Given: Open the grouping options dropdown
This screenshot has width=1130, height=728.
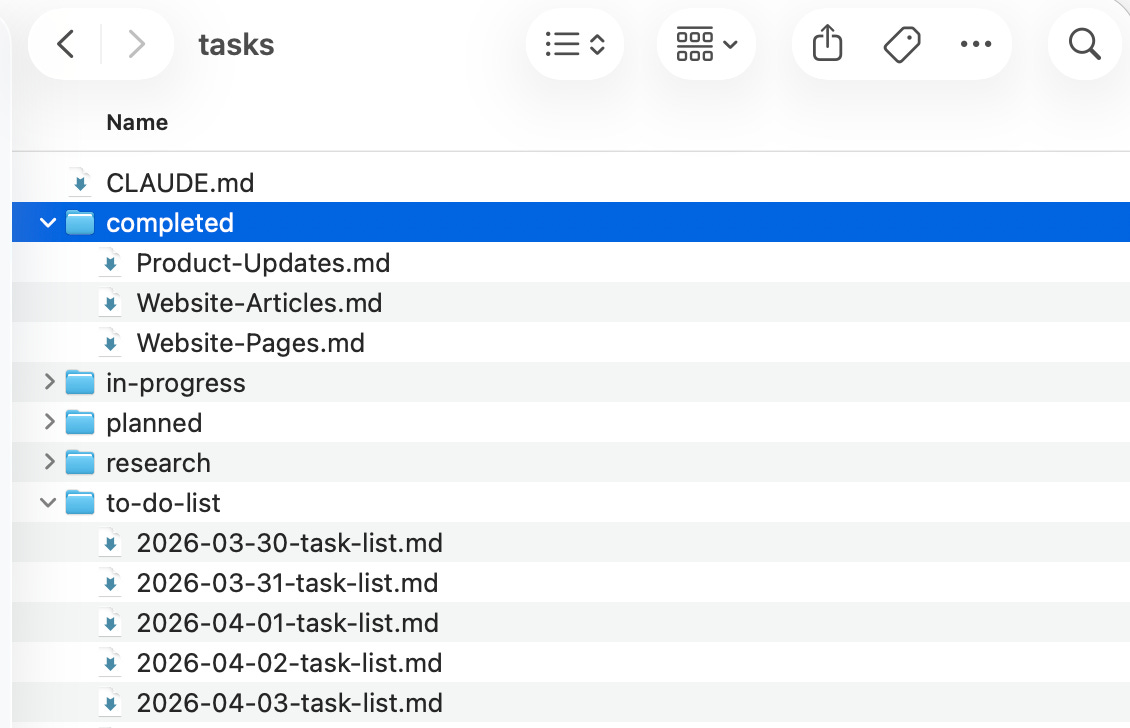Looking at the screenshot, I should tap(706, 44).
